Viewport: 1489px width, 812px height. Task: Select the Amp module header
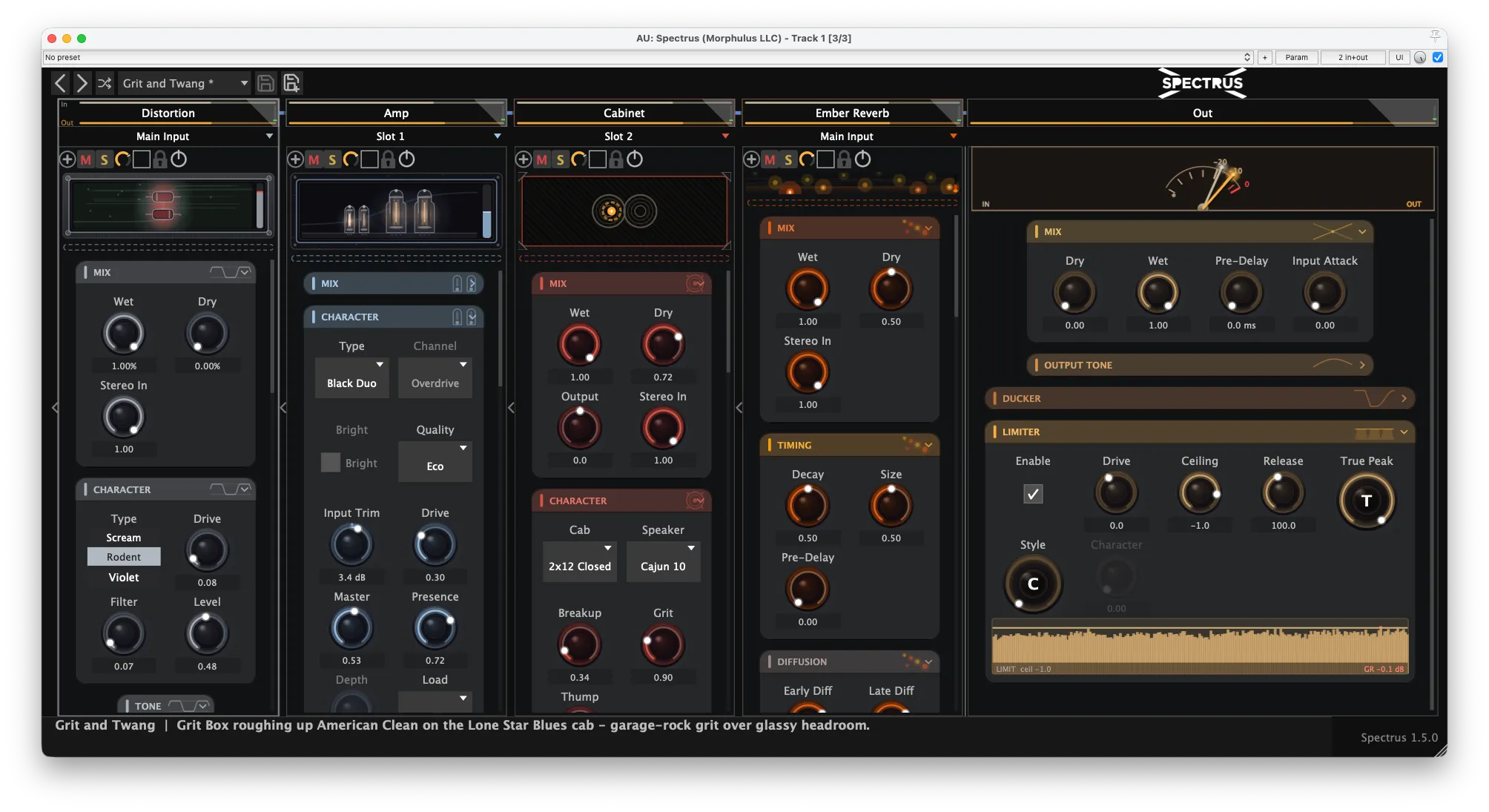coord(396,113)
